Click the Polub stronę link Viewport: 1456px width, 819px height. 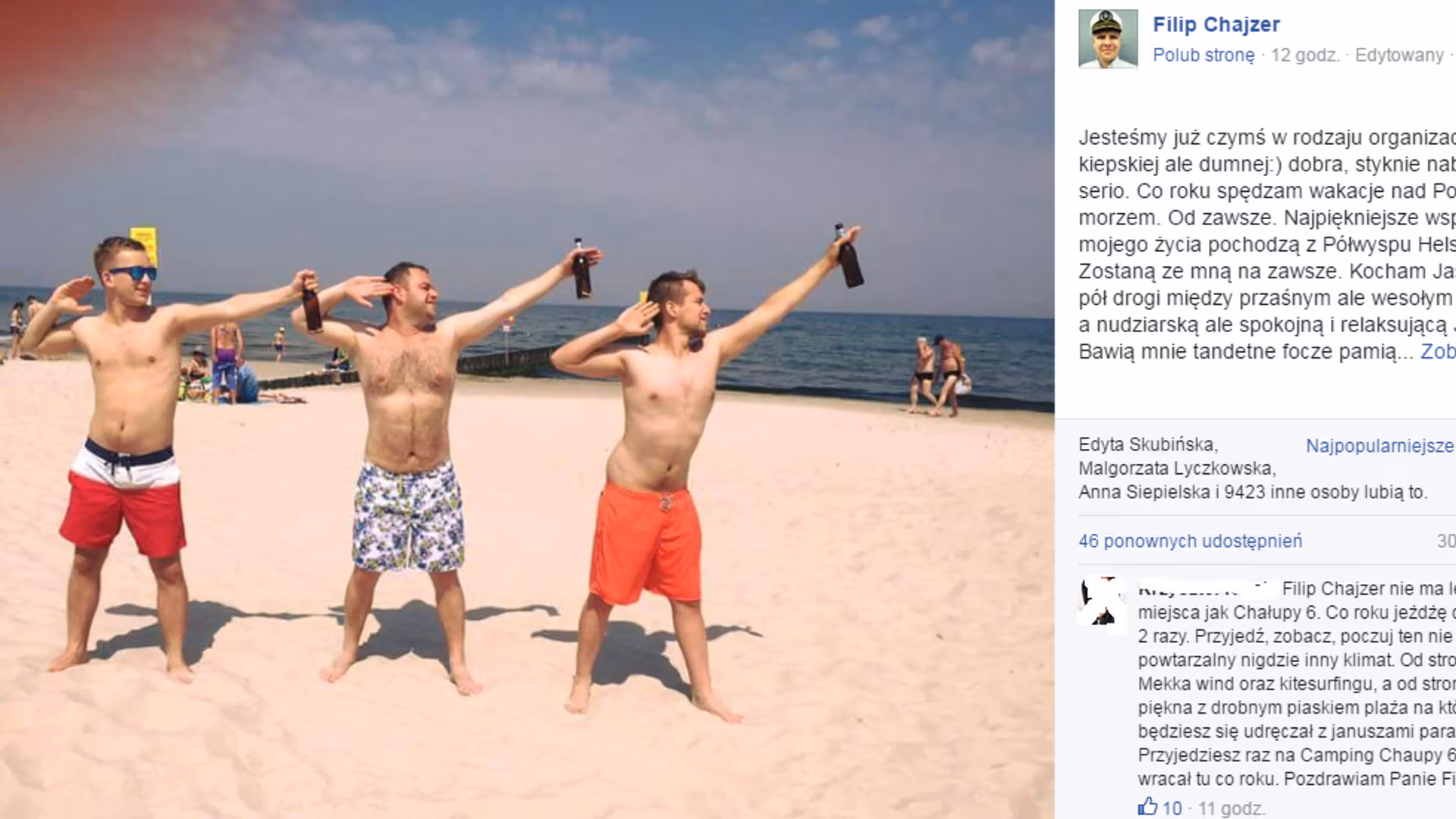pos(1203,55)
